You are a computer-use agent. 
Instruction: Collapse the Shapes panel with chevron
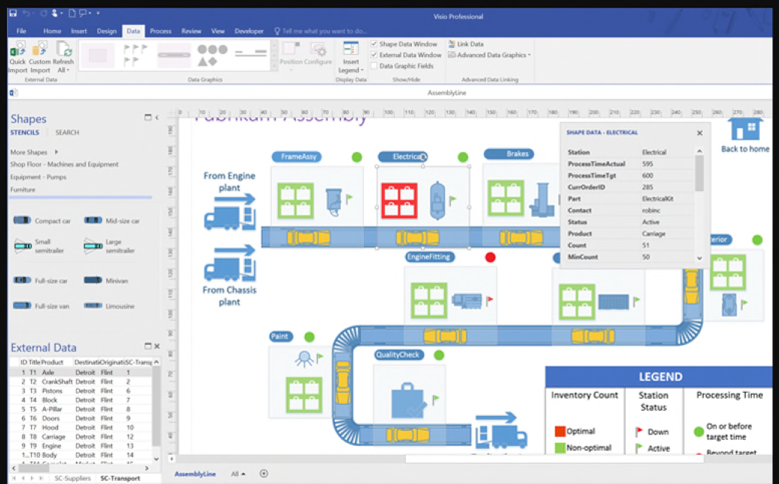tap(157, 117)
